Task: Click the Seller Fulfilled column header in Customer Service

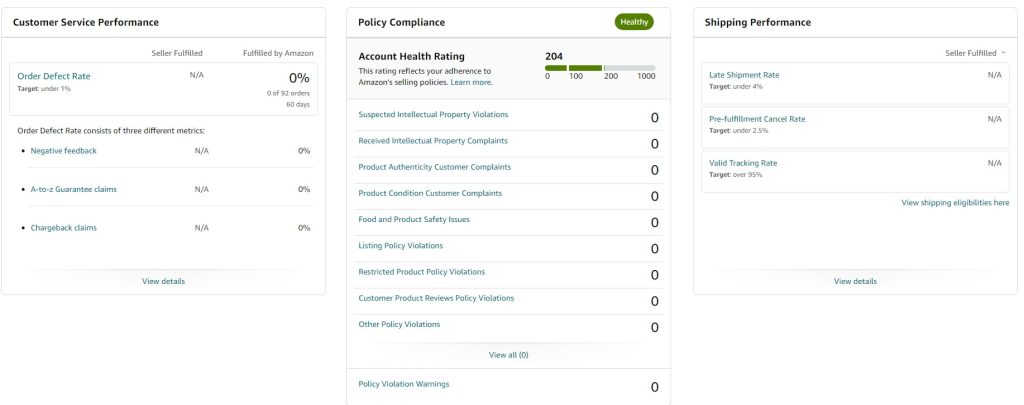Action: 177,53
